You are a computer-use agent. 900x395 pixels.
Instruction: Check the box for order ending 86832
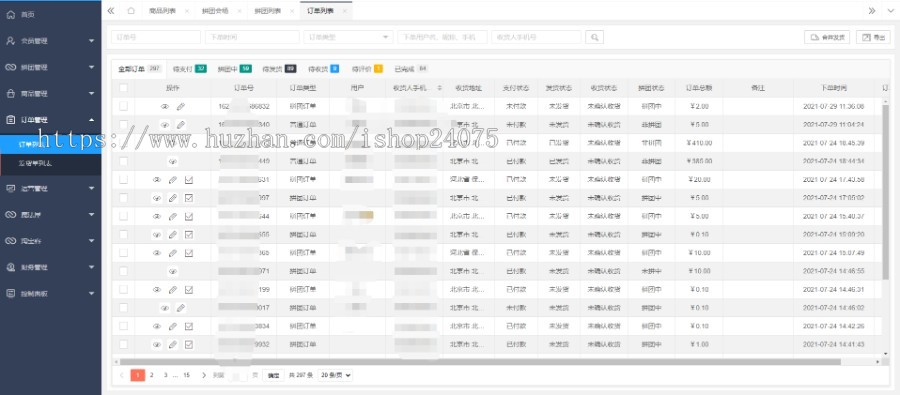[123, 107]
